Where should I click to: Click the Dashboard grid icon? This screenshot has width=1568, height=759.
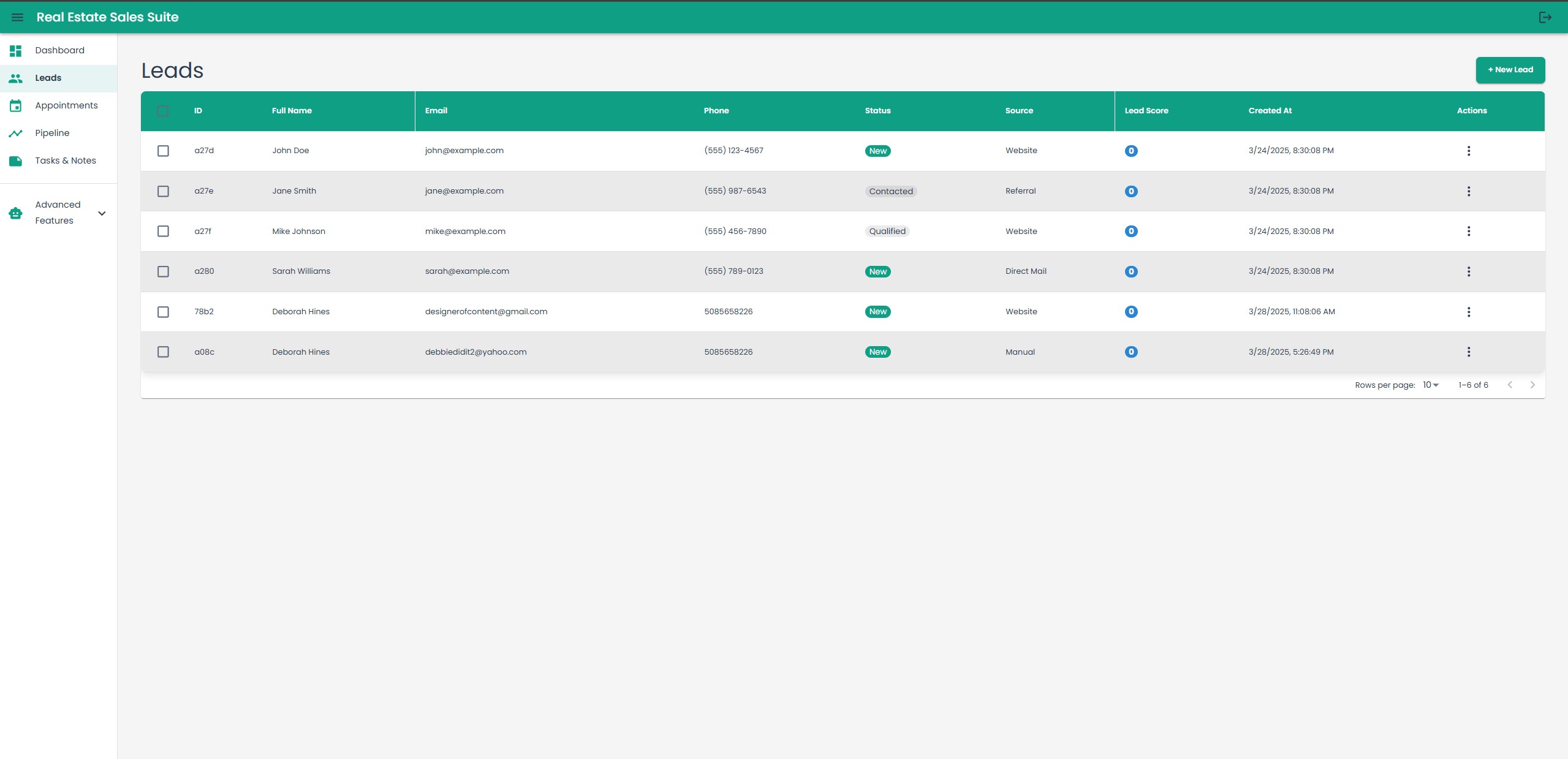click(16, 51)
